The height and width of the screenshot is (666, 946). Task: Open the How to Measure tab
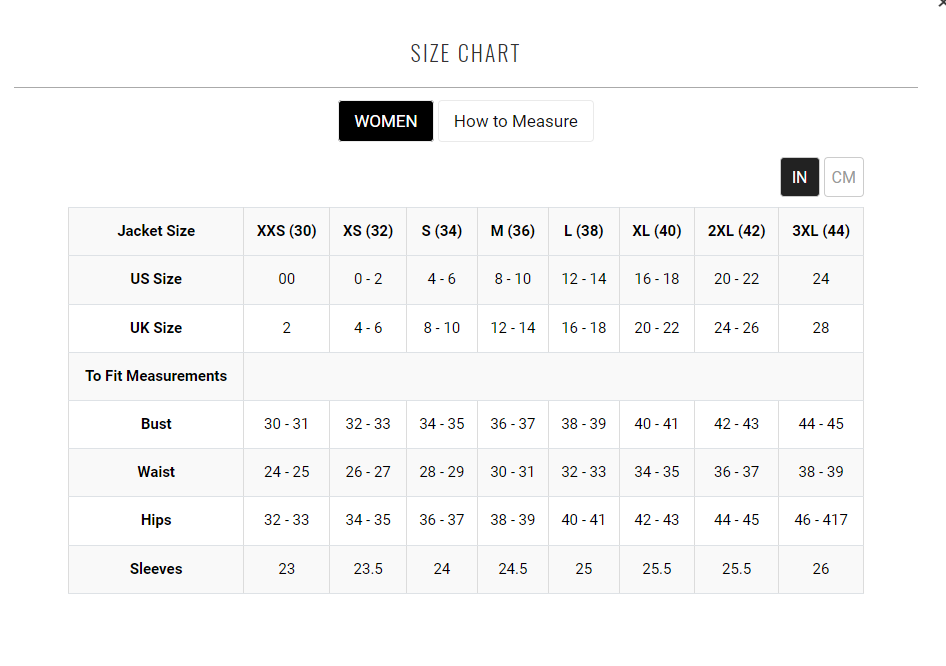[x=515, y=121]
